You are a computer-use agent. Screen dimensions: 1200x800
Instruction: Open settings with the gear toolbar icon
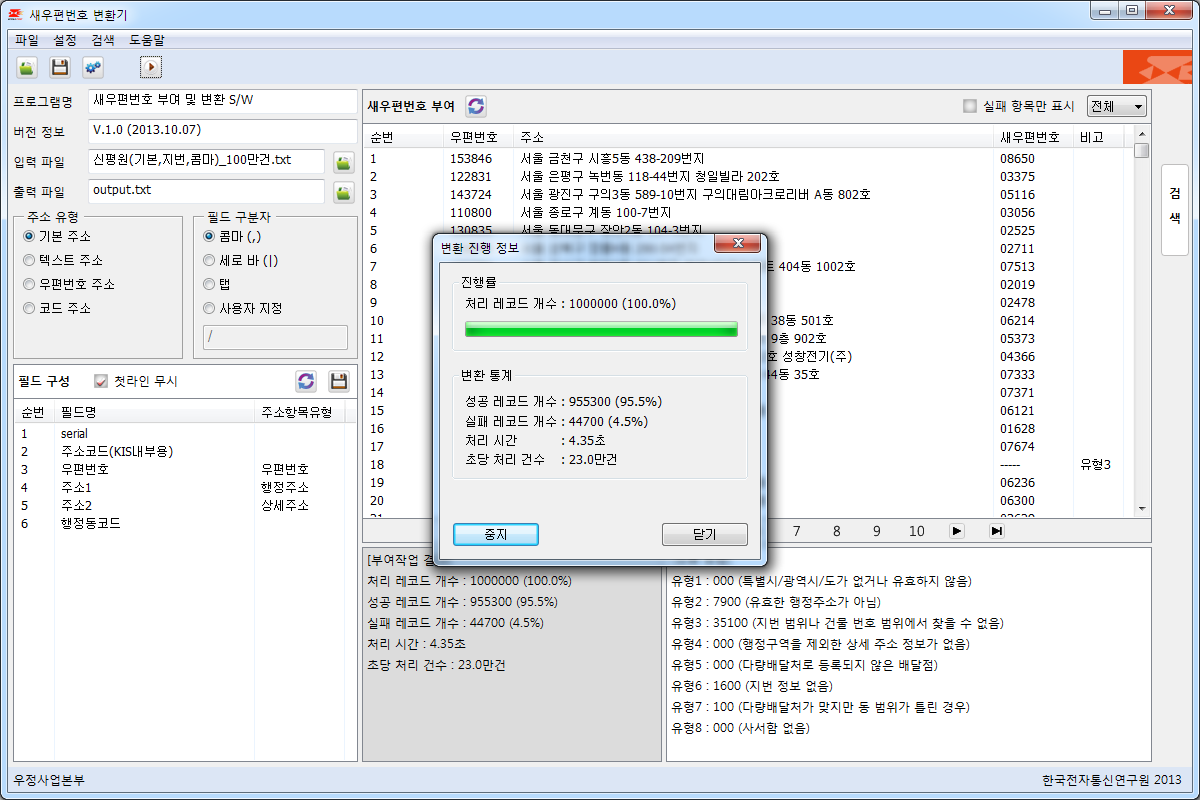(x=93, y=67)
